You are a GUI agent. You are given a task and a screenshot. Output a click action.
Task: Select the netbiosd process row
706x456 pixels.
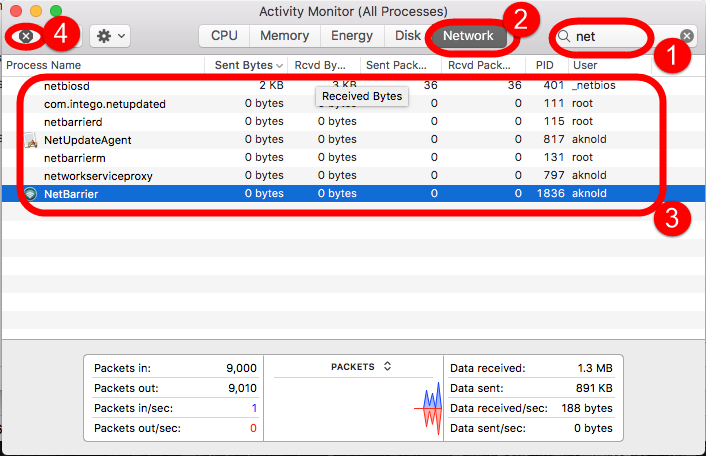pyautogui.click(x=150, y=86)
